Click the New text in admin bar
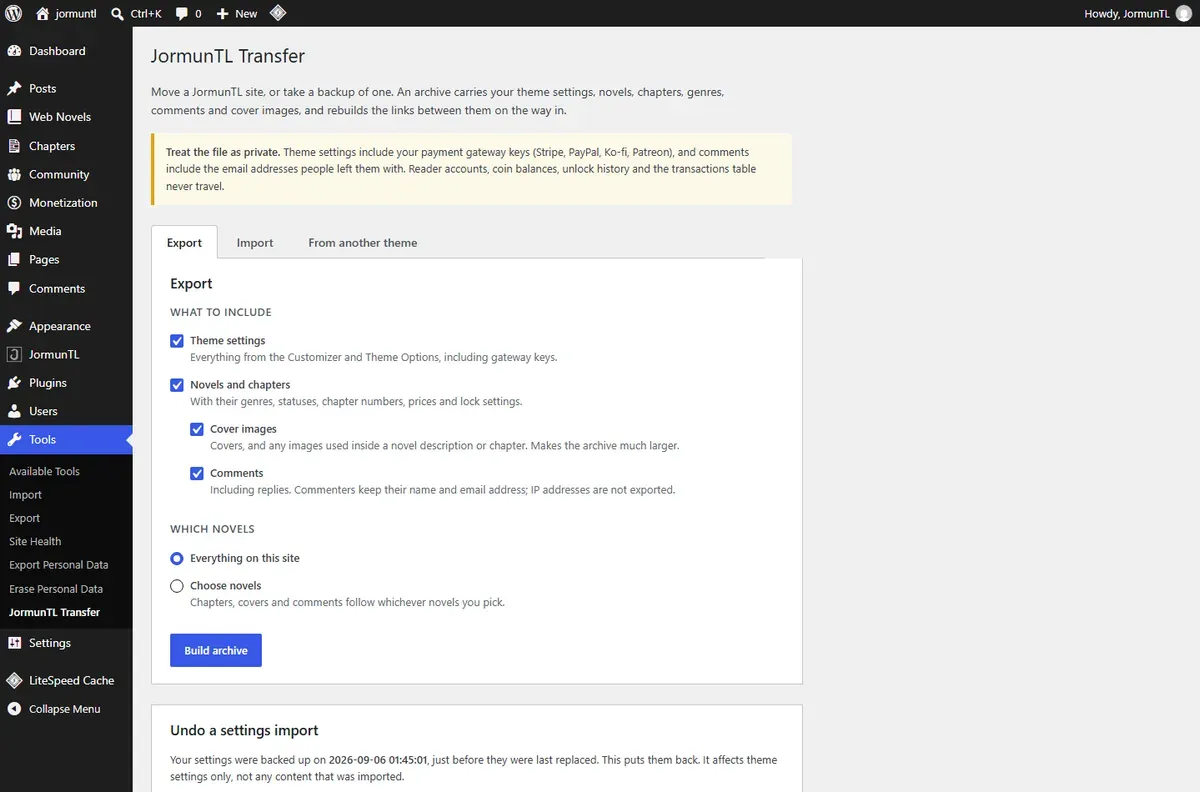This screenshot has height=792, width=1200. 246,14
